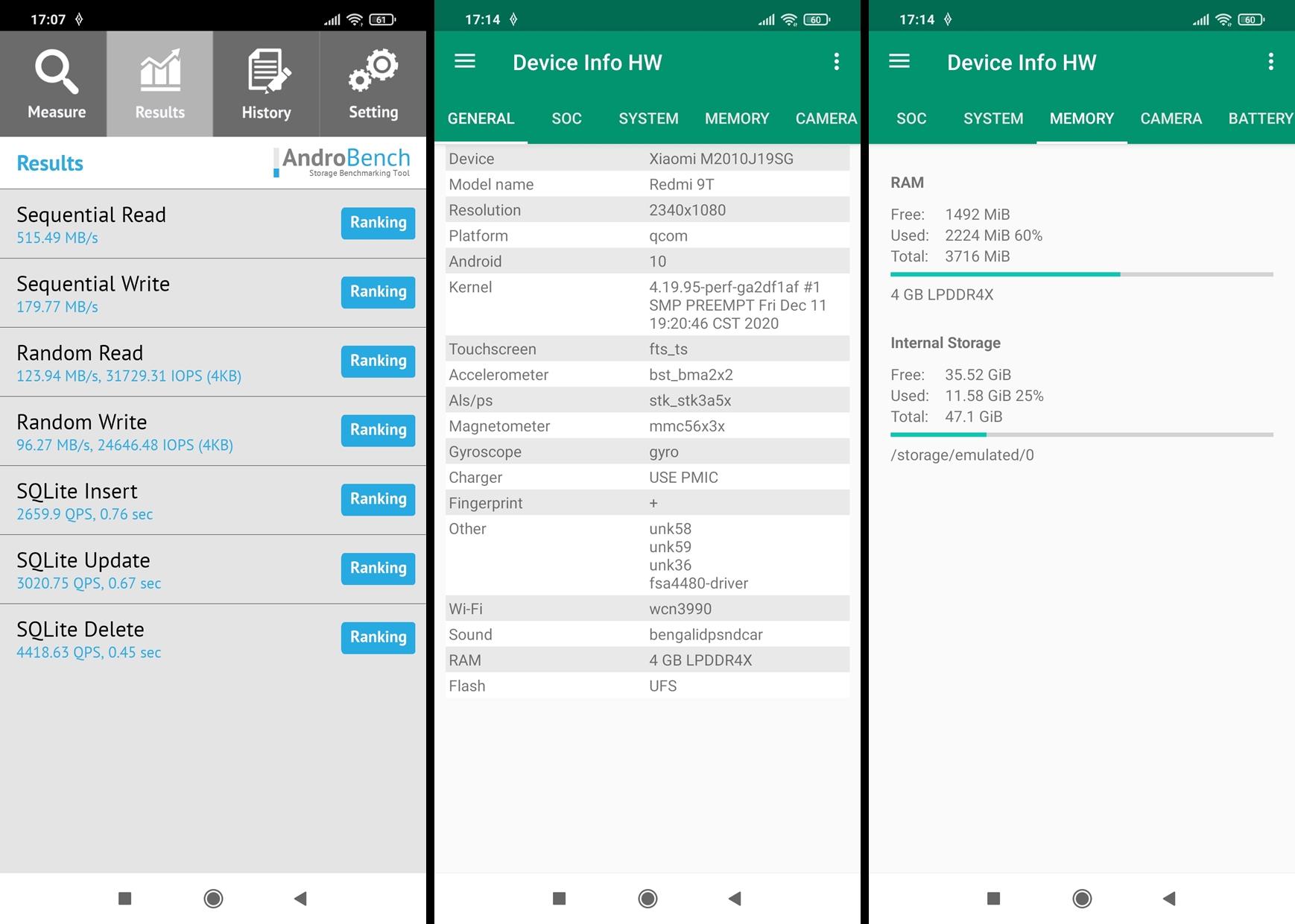Select the 'USE PMIC' charger value
1295x924 pixels.
[x=683, y=478]
